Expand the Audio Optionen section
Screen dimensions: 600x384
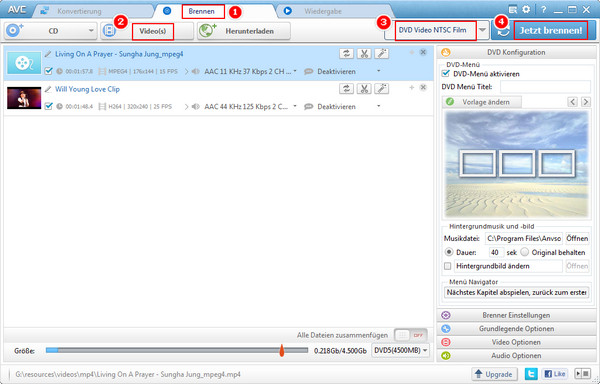[516, 355]
